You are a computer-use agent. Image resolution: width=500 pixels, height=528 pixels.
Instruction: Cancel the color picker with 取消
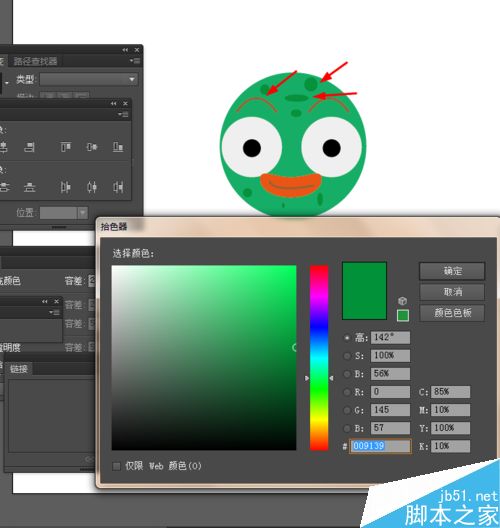pyautogui.click(x=452, y=292)
